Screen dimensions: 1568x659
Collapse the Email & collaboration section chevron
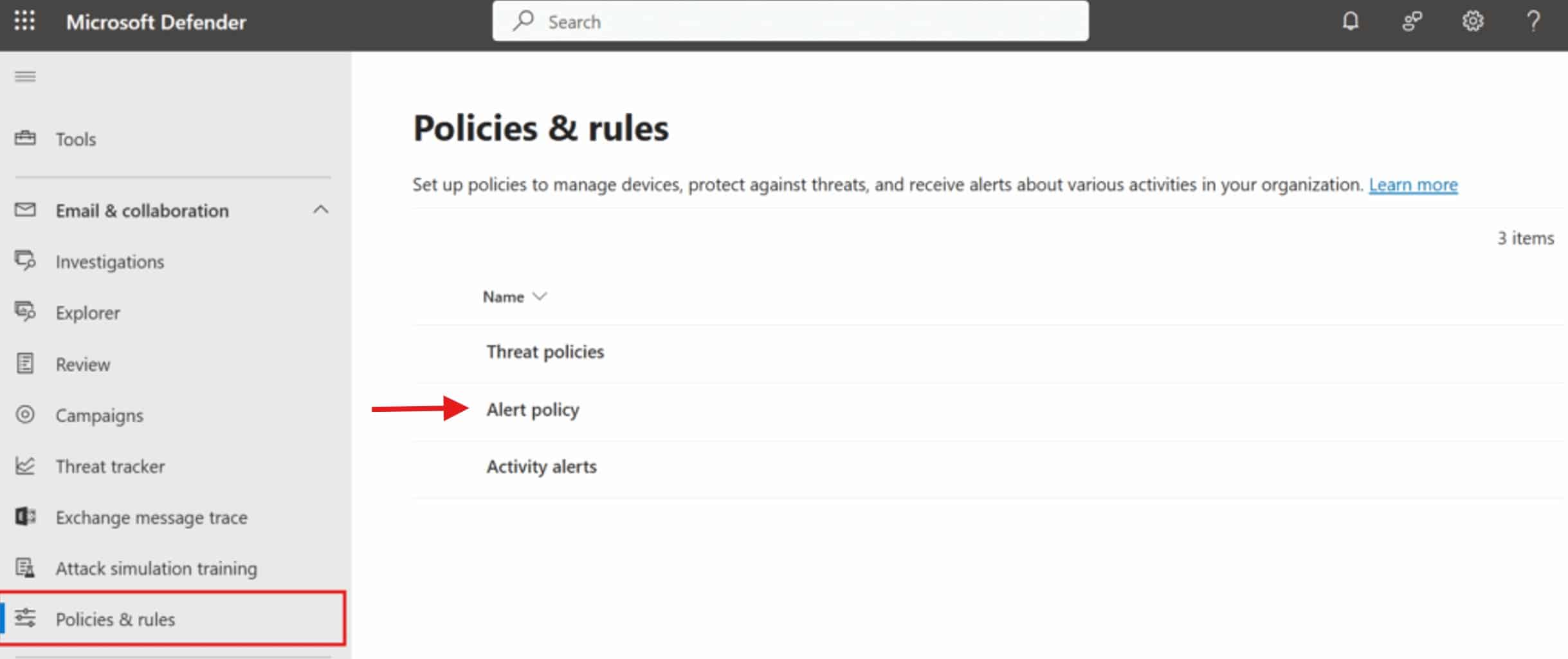coord(320,210)
